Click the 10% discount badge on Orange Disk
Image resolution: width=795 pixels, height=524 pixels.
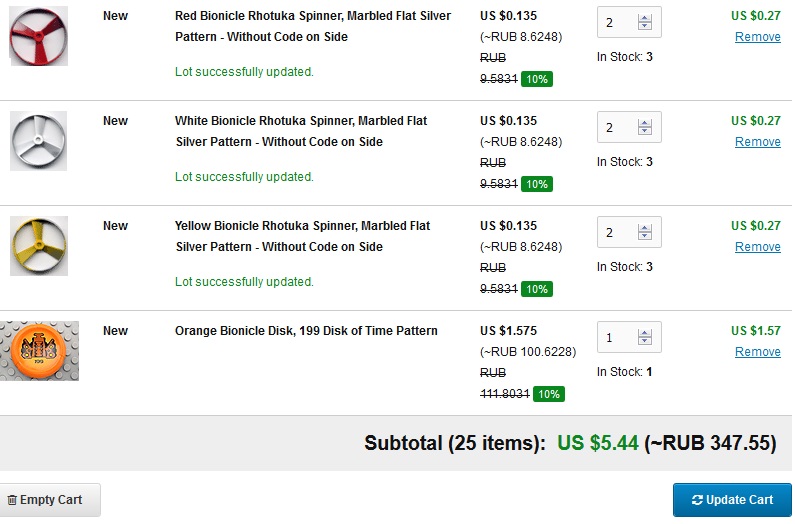click(549, 394)
